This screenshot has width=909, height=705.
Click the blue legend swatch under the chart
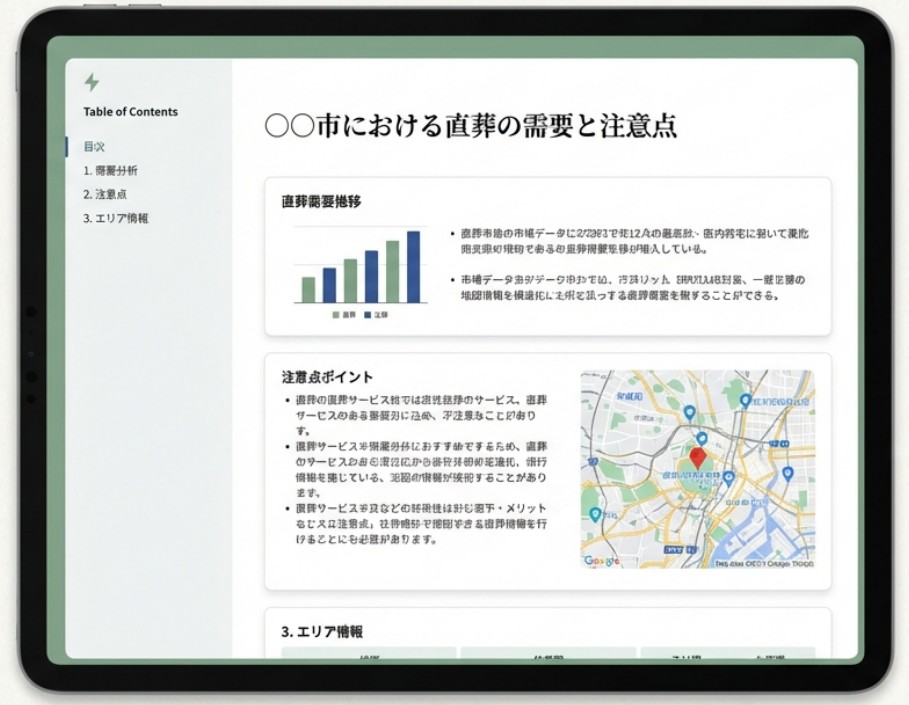coord(368,315)
